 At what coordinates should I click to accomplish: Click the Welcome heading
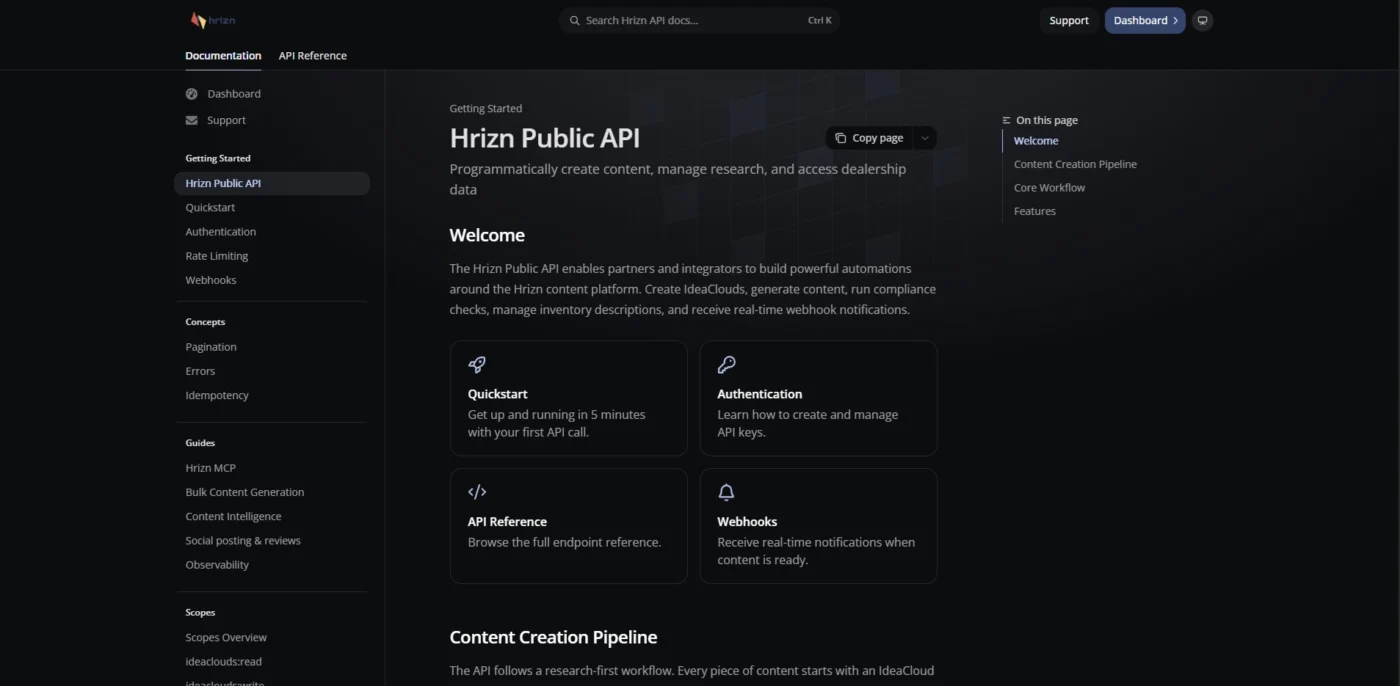[487, 236]
